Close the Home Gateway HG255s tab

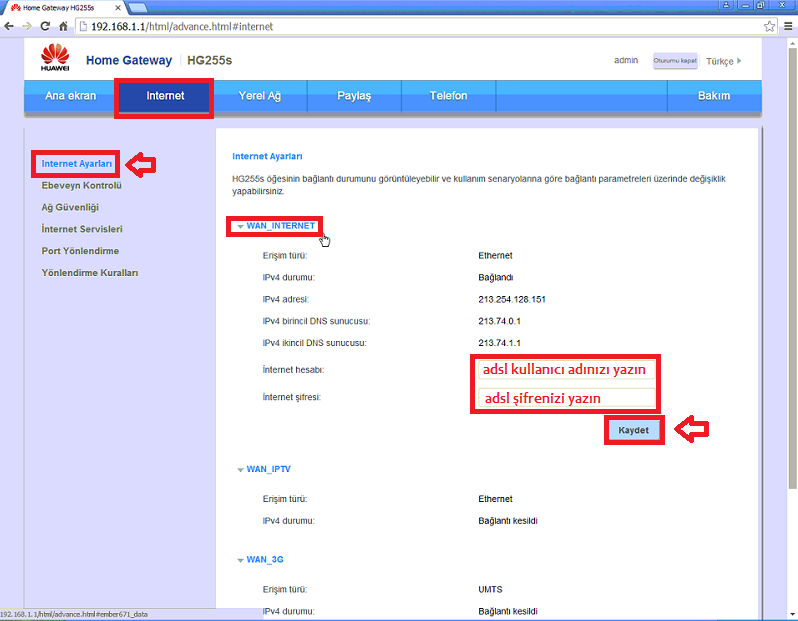click(118, 8)
